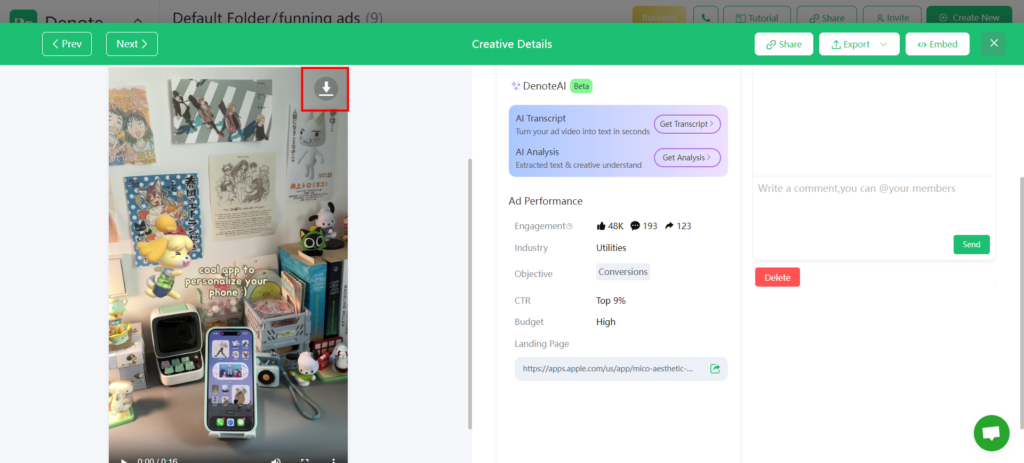Click the page scrollbar at far right
The height and width of the screenshot is (463, 1024).
(x=1021, y=302)
